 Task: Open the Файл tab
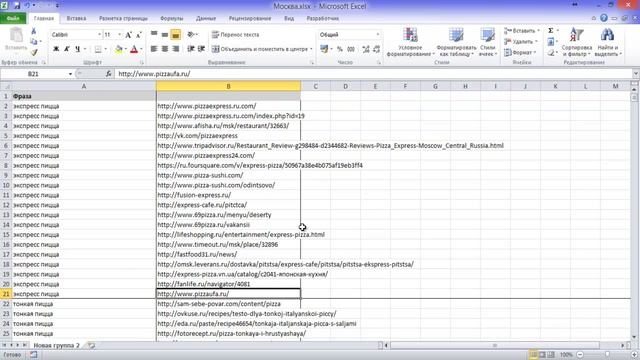(13, 18)
